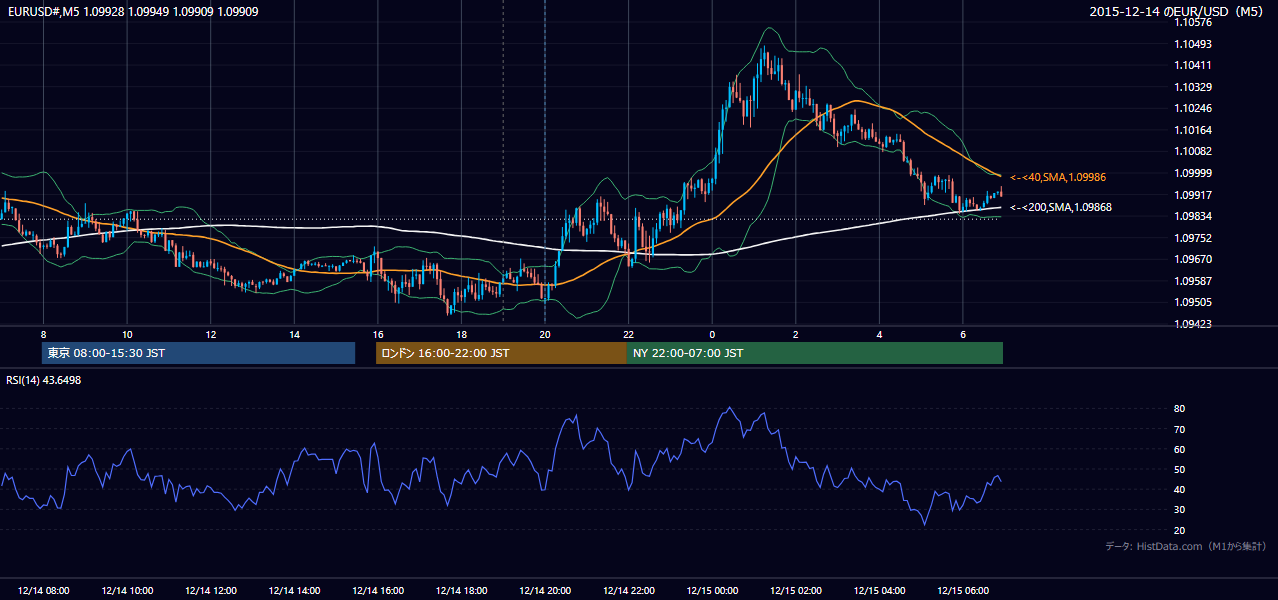The width and height of the screenshot is (1278, 600).
Task: Click bottom date label 12/15 02:00
Action: (x=795, y=591)
